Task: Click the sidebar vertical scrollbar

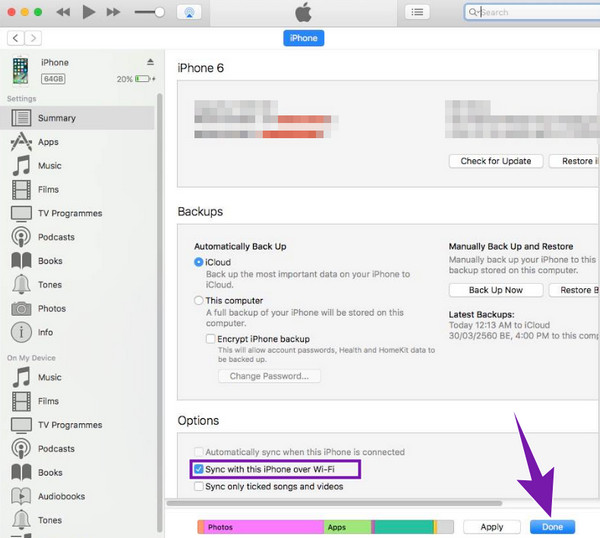Action: click(x=160, y=313)
